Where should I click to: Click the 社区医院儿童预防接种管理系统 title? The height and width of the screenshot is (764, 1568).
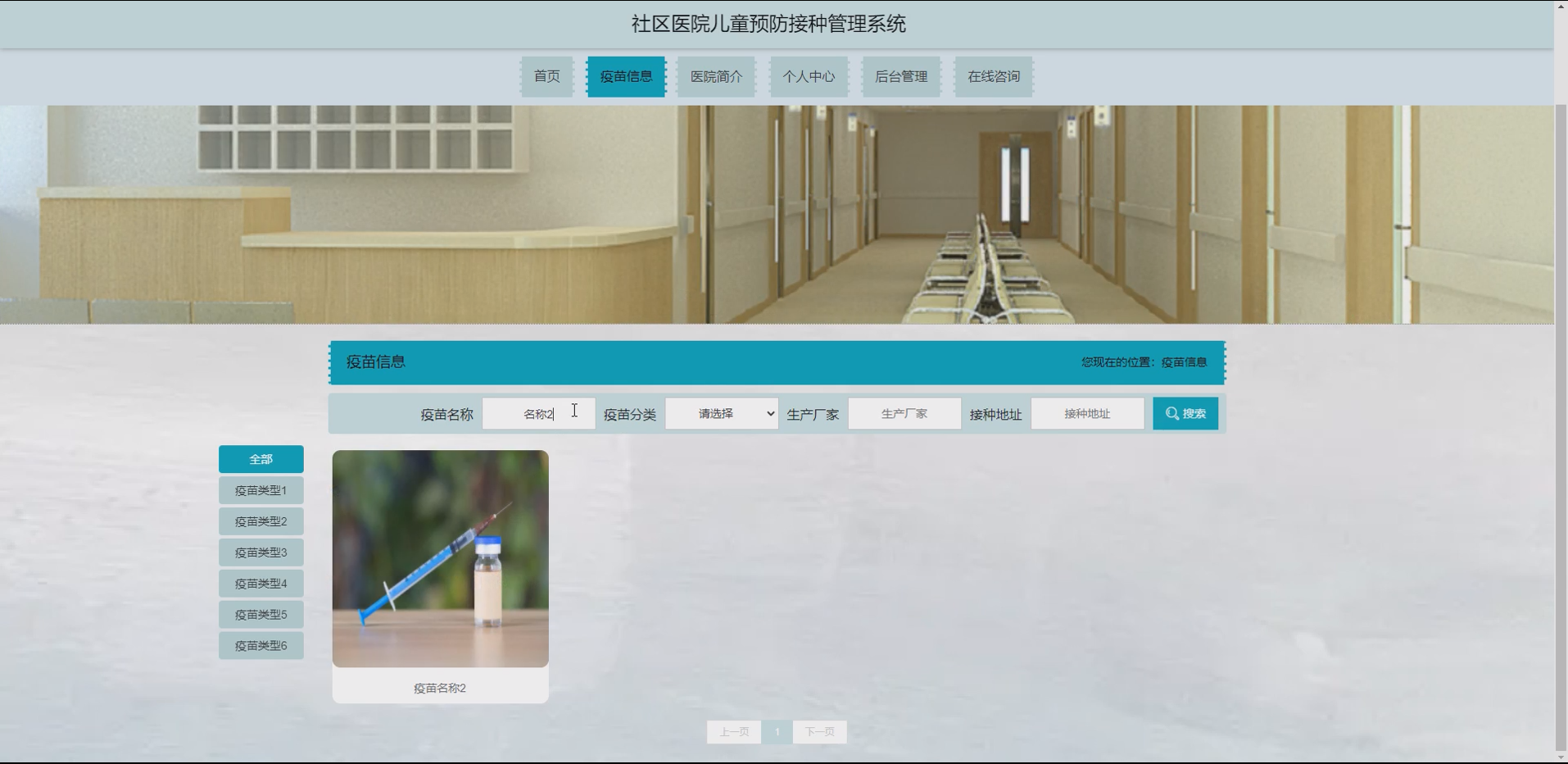pos(768,24)
